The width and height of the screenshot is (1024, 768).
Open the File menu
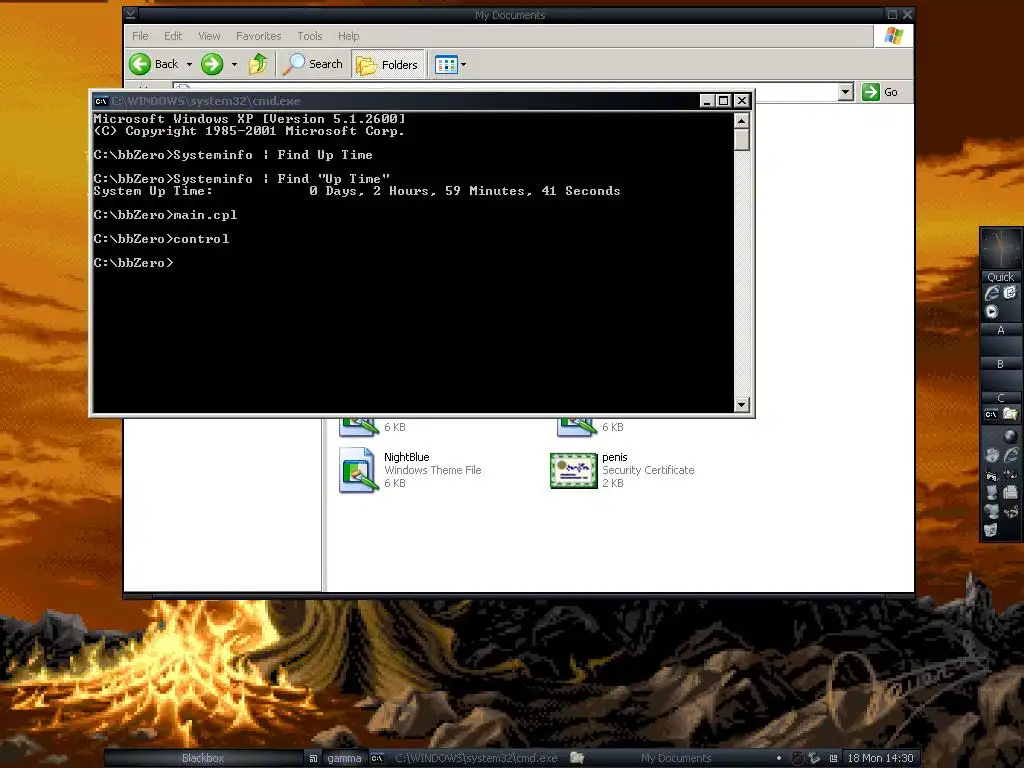[140, 36]
